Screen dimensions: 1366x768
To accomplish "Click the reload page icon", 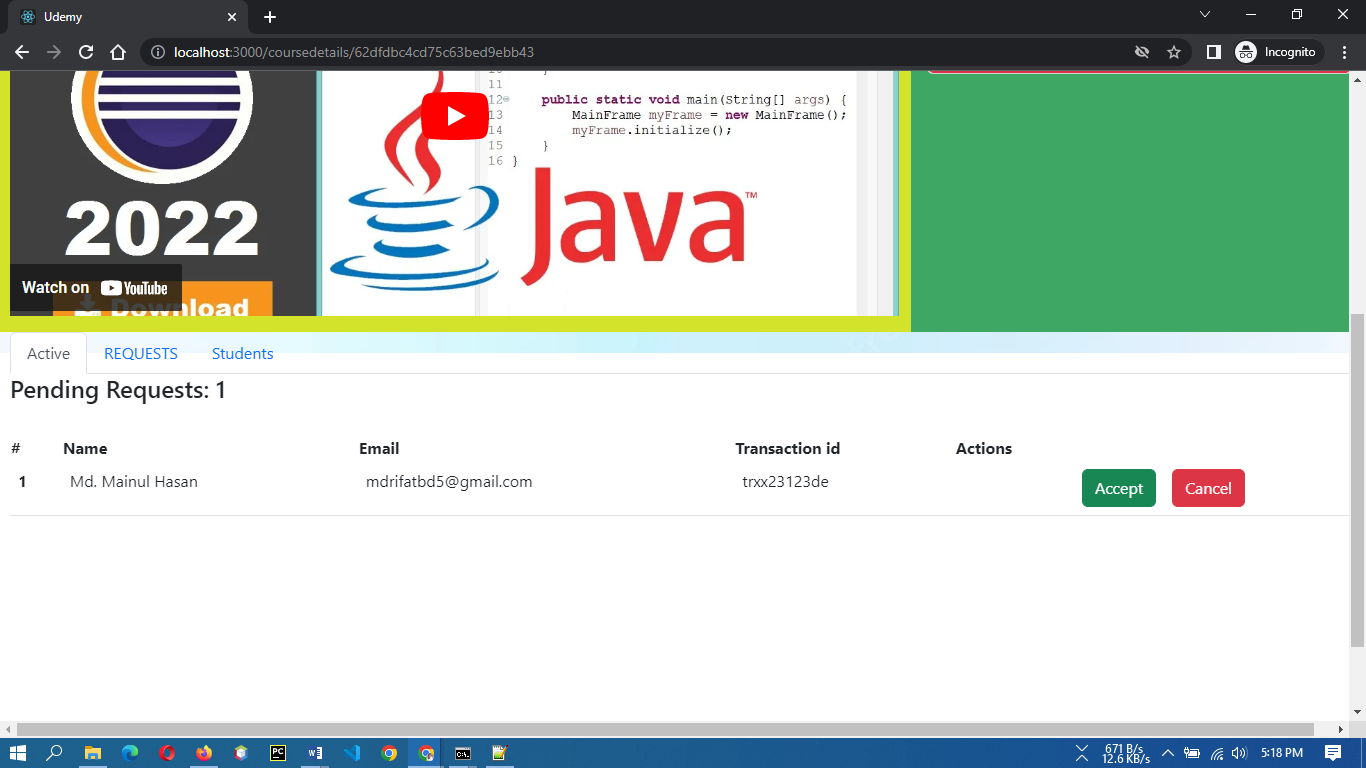I will (x=85, y=52).
